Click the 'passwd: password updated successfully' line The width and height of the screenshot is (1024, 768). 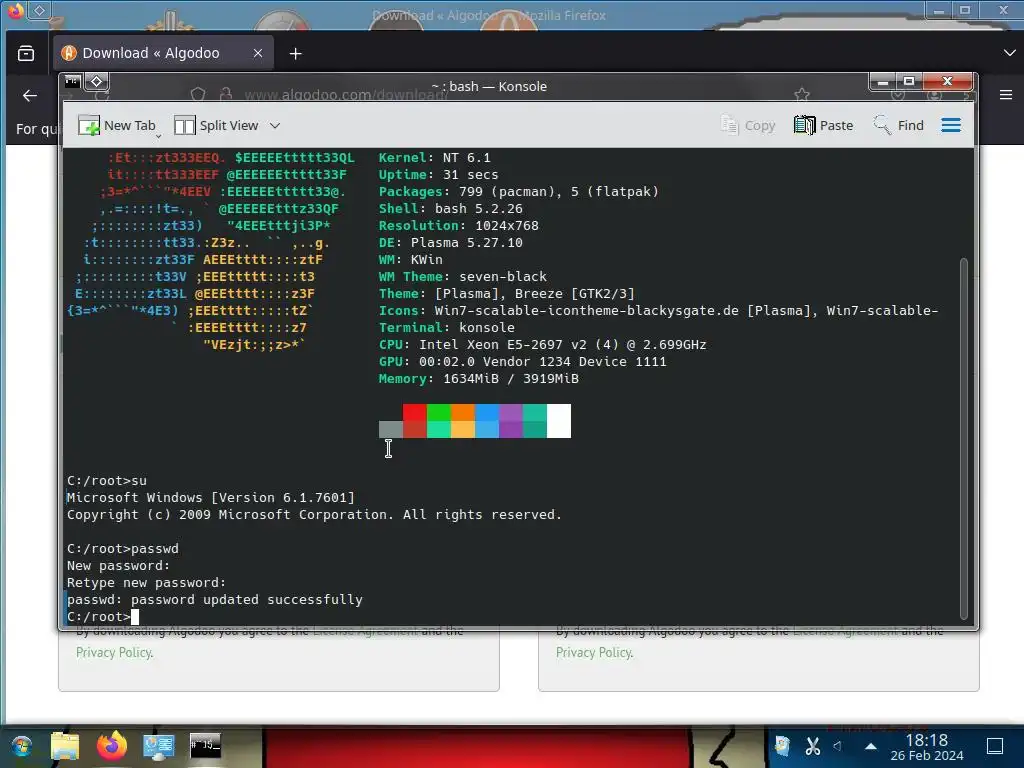[x=215, y=600]
